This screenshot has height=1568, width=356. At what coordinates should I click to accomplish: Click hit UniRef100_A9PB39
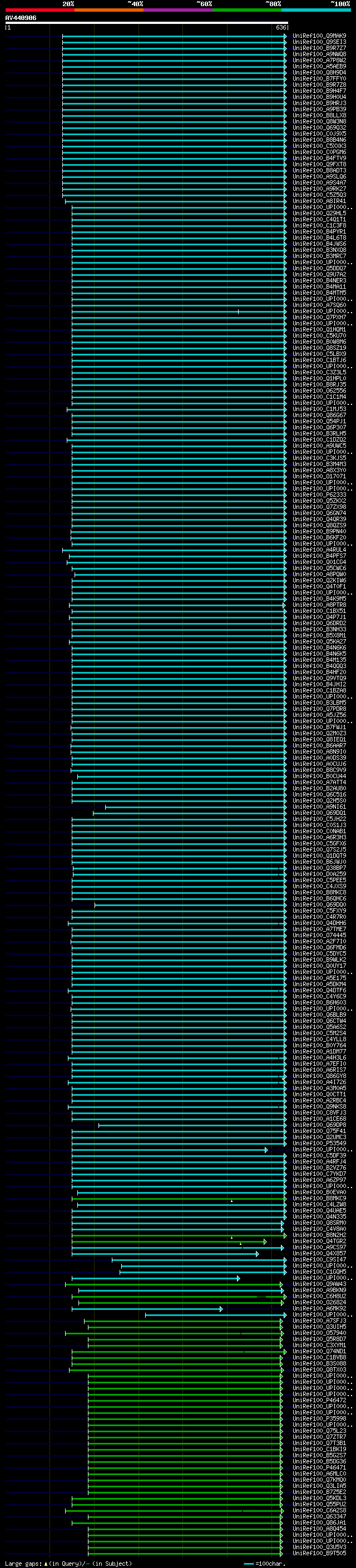point(319,110)
